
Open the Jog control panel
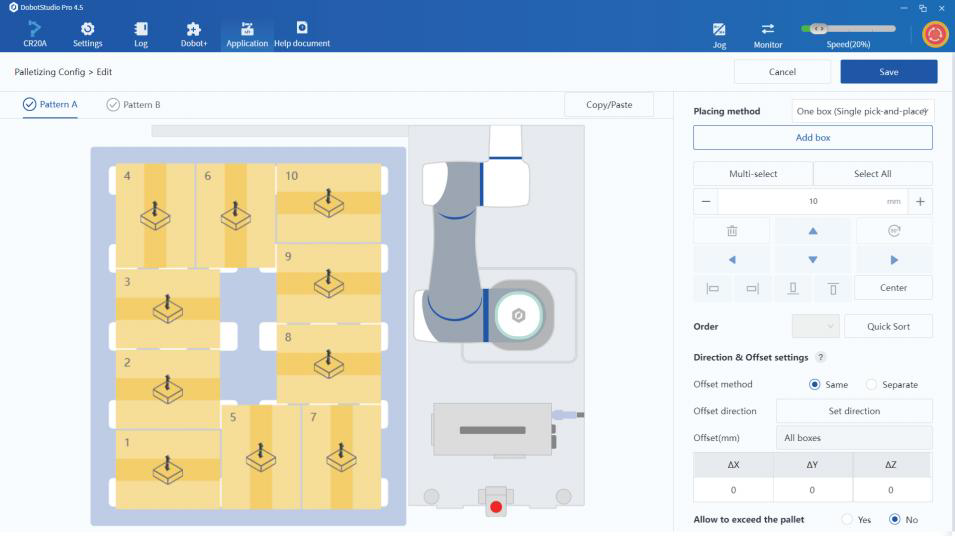(x=718, y=35)
